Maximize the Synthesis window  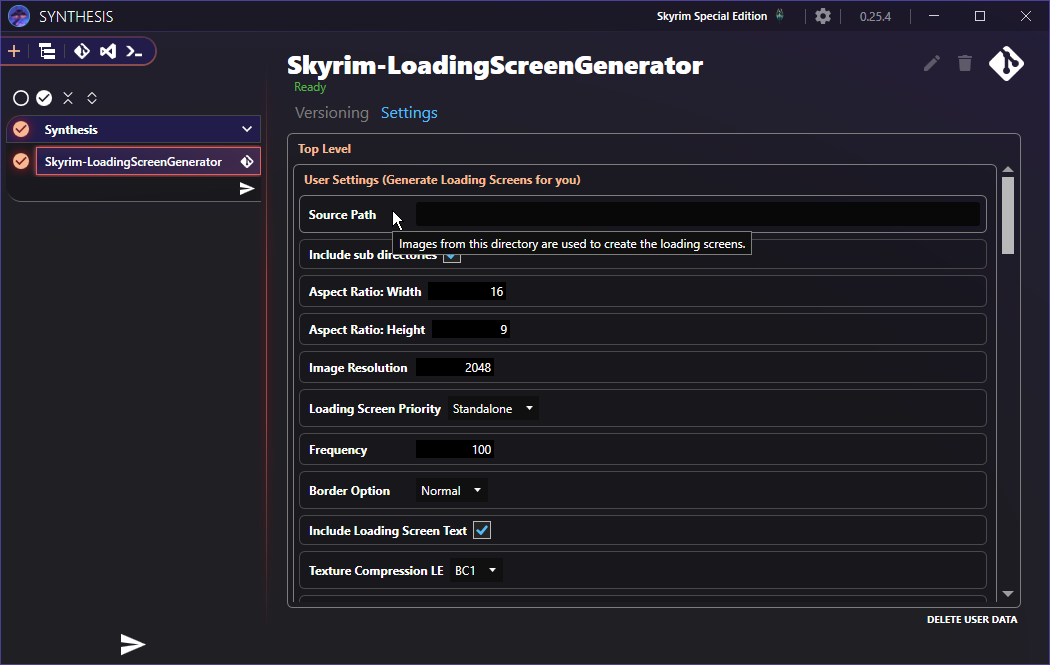point(980,16)
